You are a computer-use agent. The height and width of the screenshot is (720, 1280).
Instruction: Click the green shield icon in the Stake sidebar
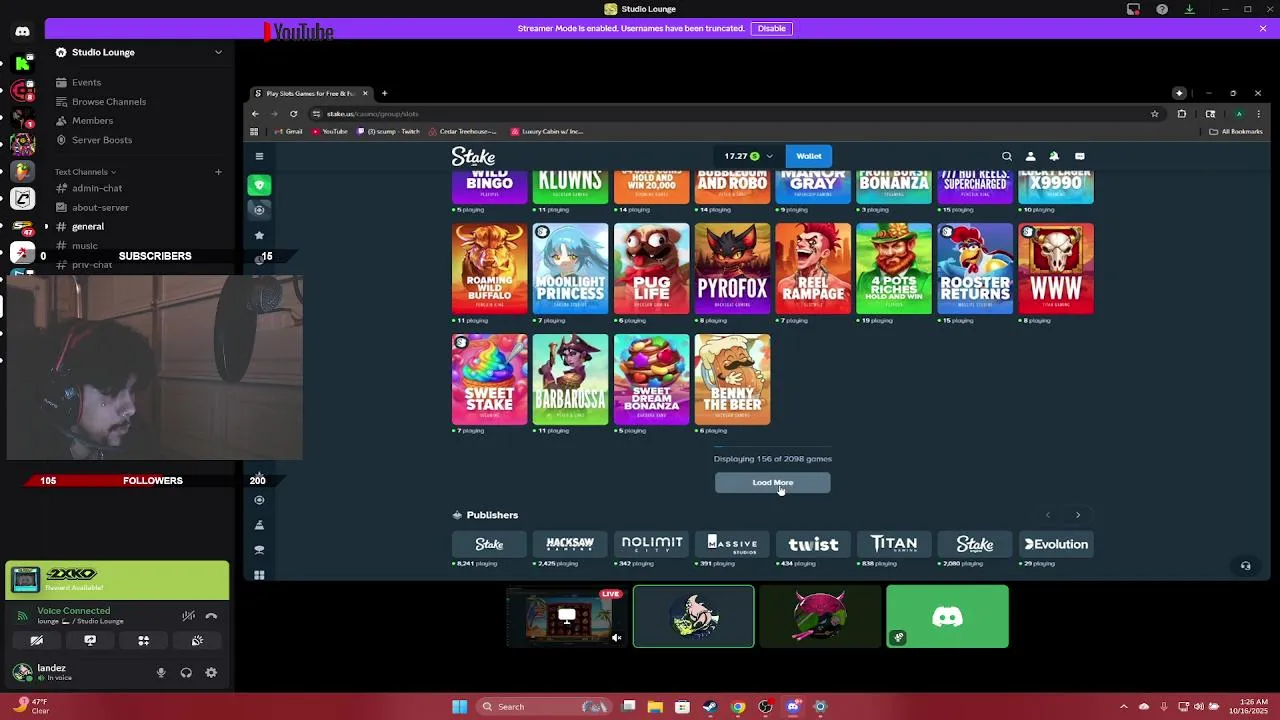(259, 185)
